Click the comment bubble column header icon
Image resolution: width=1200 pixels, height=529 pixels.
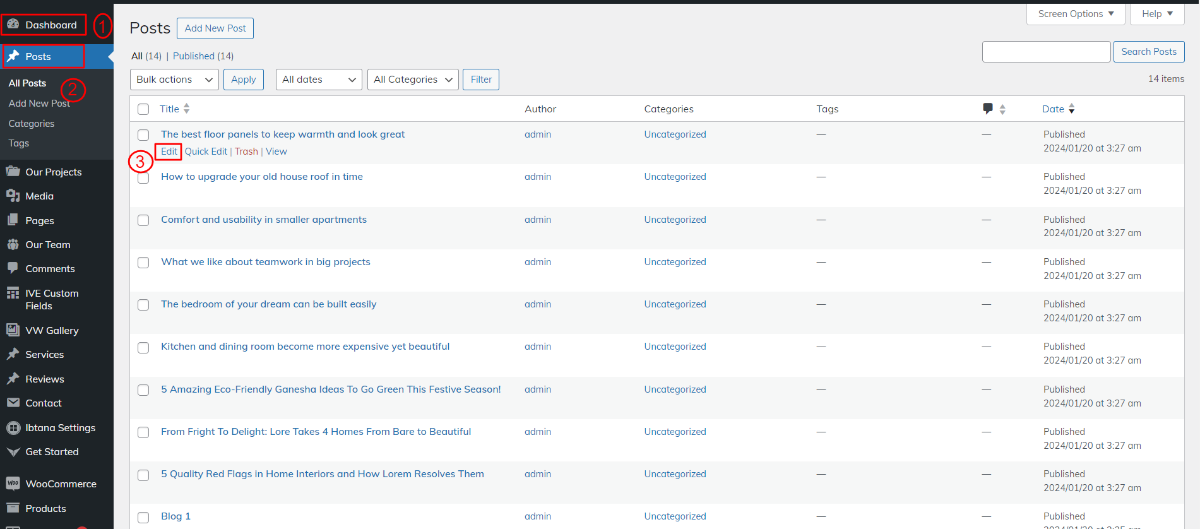tap(988, 109)
